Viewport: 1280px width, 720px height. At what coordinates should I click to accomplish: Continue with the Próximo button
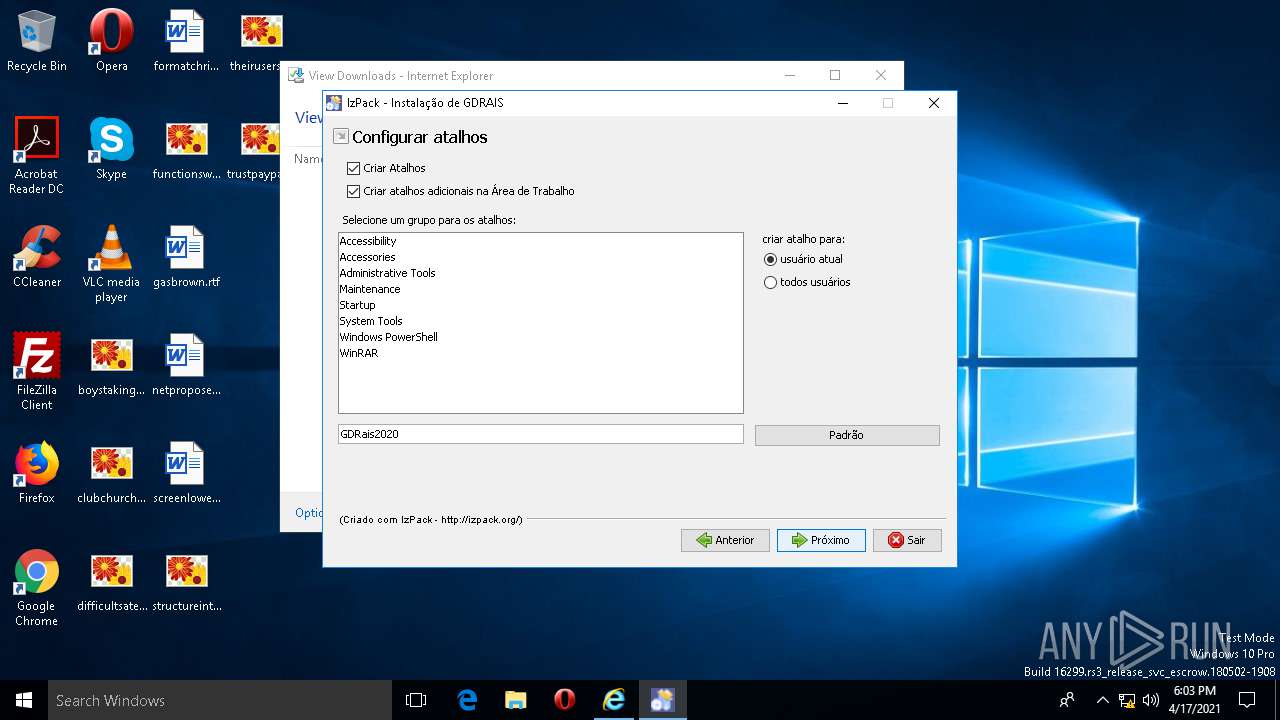(821, 540)
